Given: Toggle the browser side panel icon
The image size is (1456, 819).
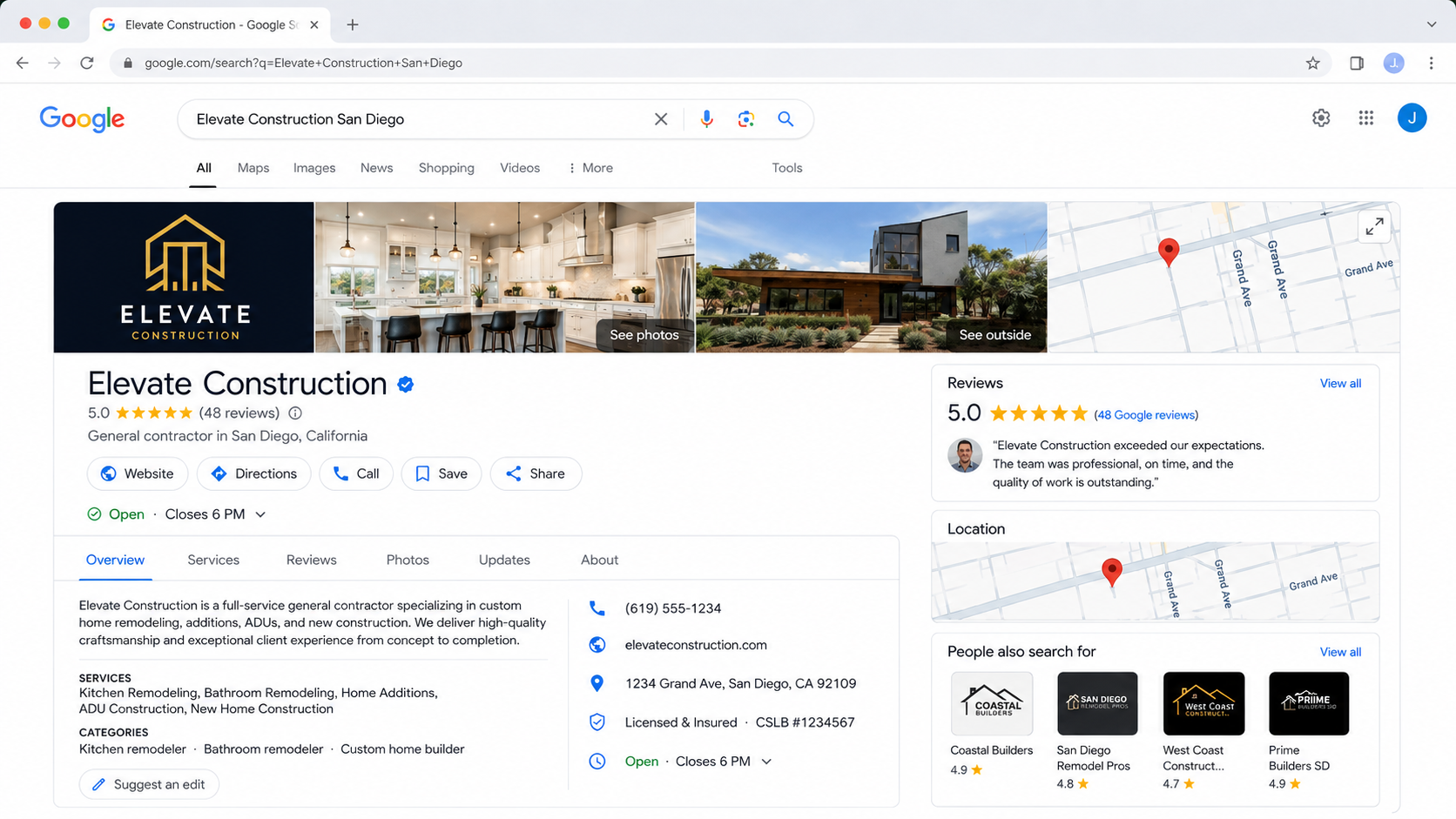Looking at the screenshot, I should 1356,63.
